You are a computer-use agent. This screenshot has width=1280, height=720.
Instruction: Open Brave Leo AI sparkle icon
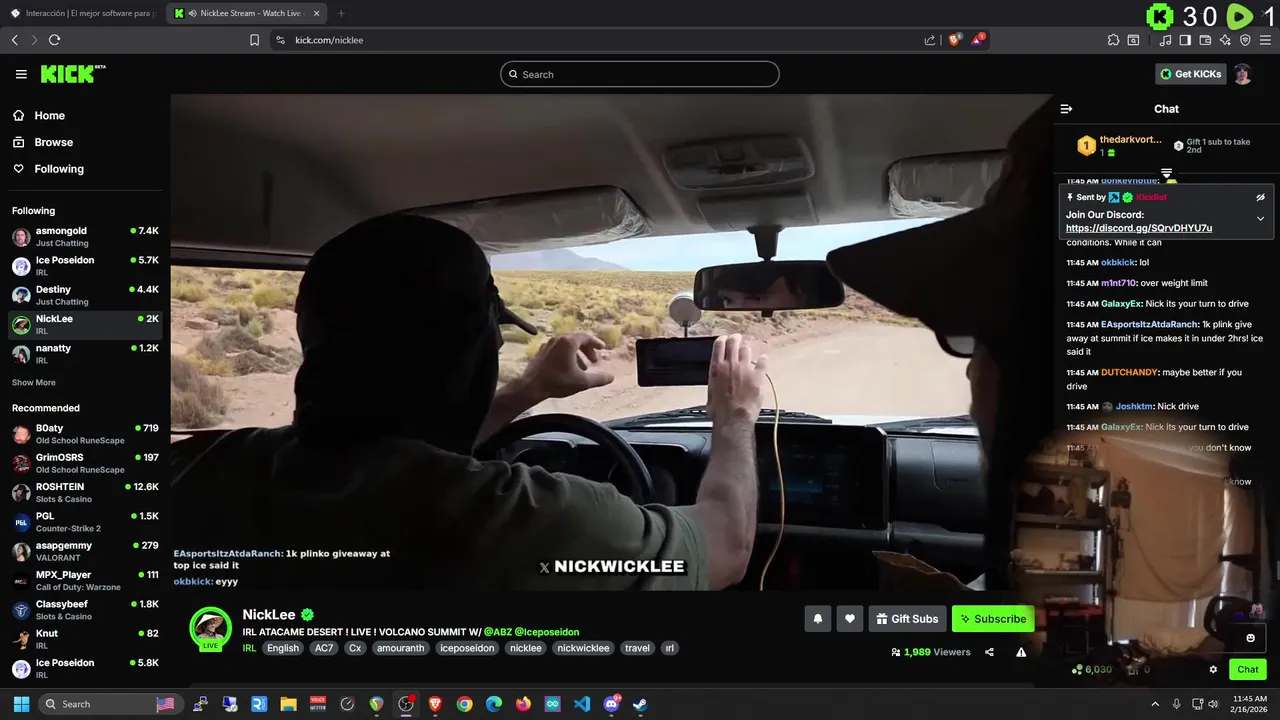click(1225, 40)
